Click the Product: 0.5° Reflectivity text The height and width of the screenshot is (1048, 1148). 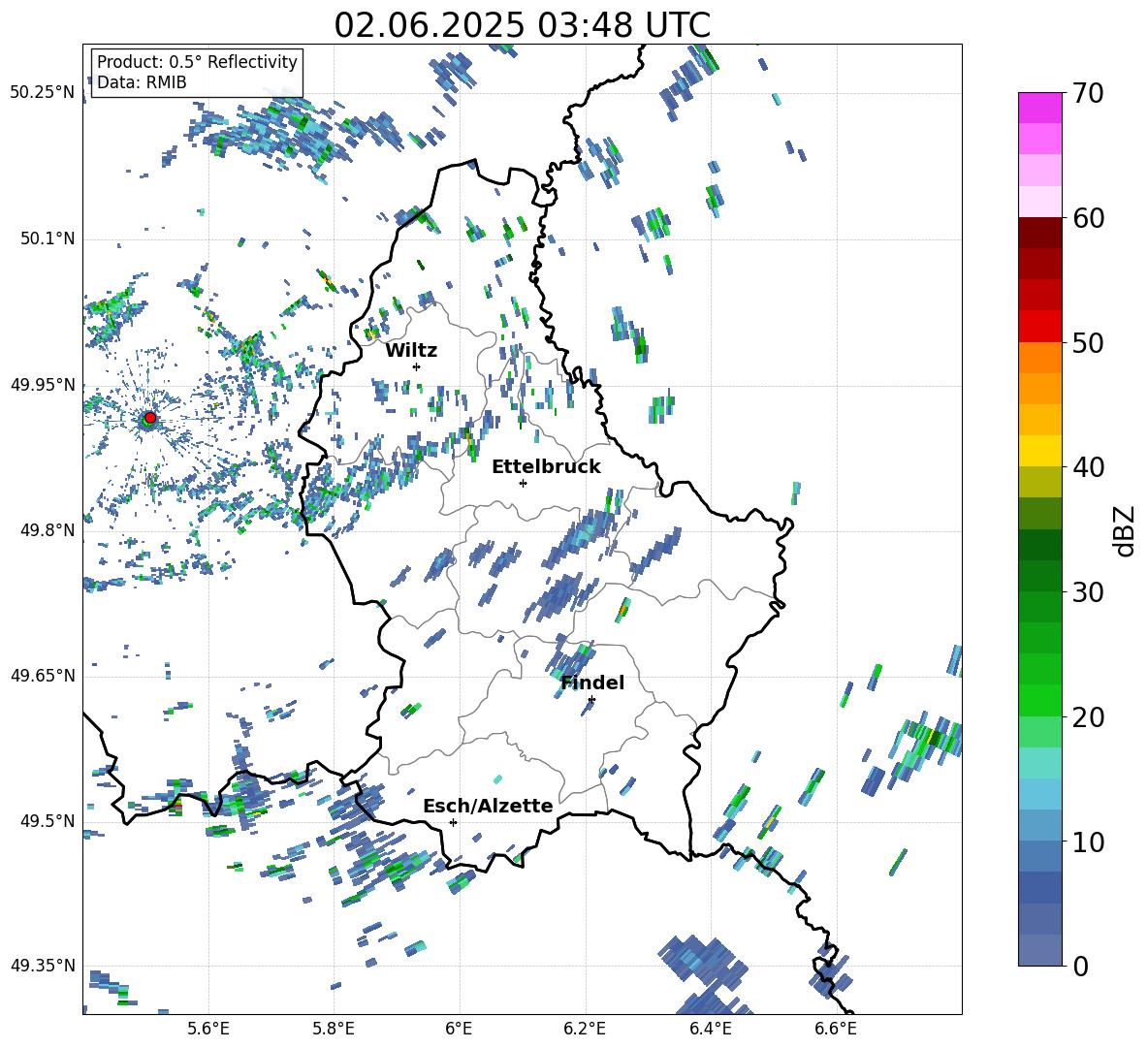[197, 62]
